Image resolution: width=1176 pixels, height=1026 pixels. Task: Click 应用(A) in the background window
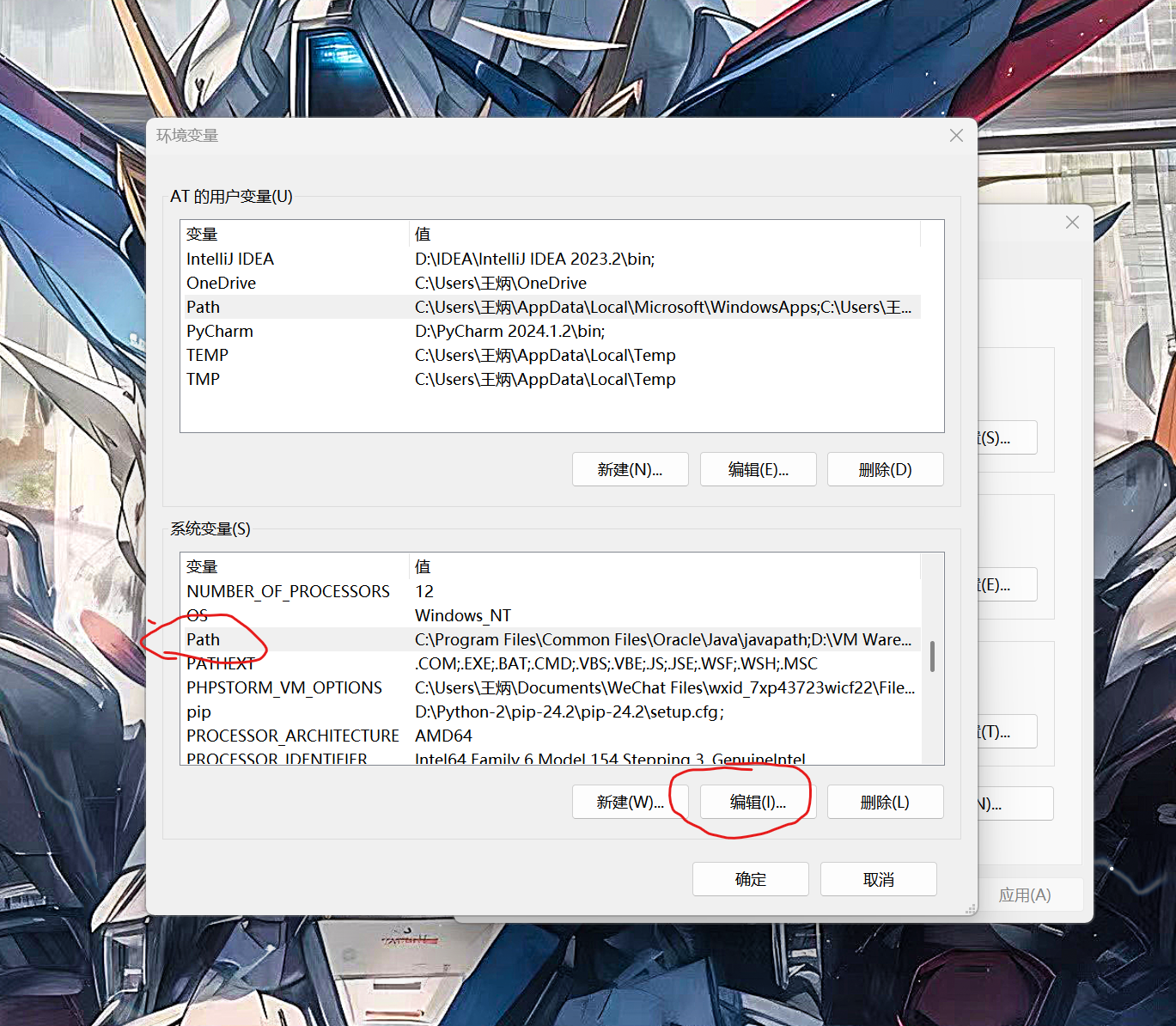(x=1025, y=895)
